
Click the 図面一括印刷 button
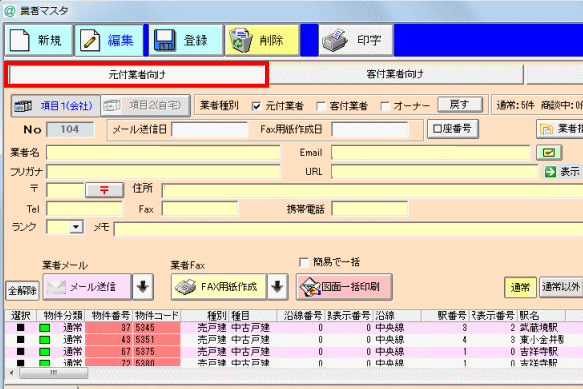(344, 287)
